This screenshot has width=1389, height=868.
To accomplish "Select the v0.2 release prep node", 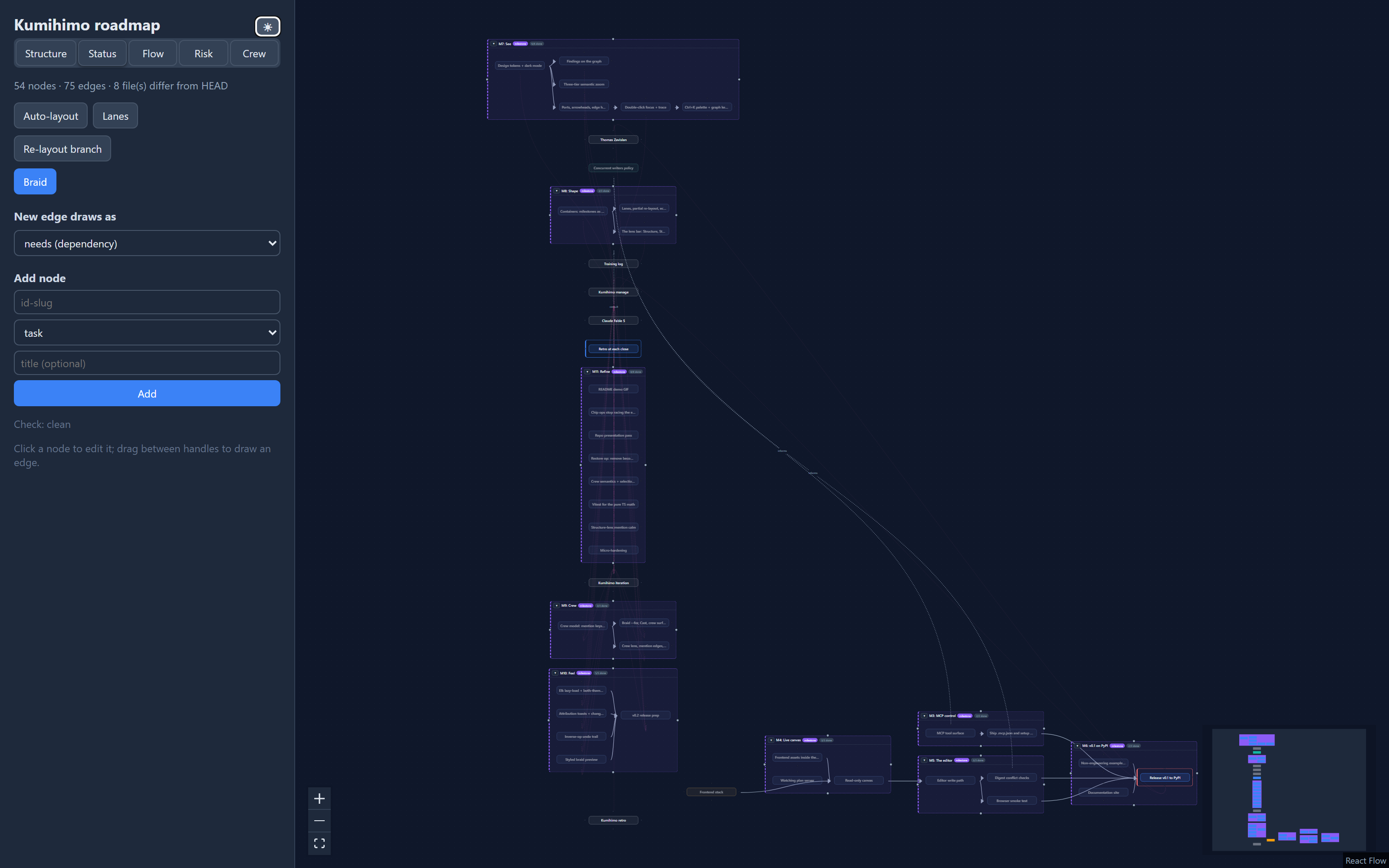I will [645, 715].
